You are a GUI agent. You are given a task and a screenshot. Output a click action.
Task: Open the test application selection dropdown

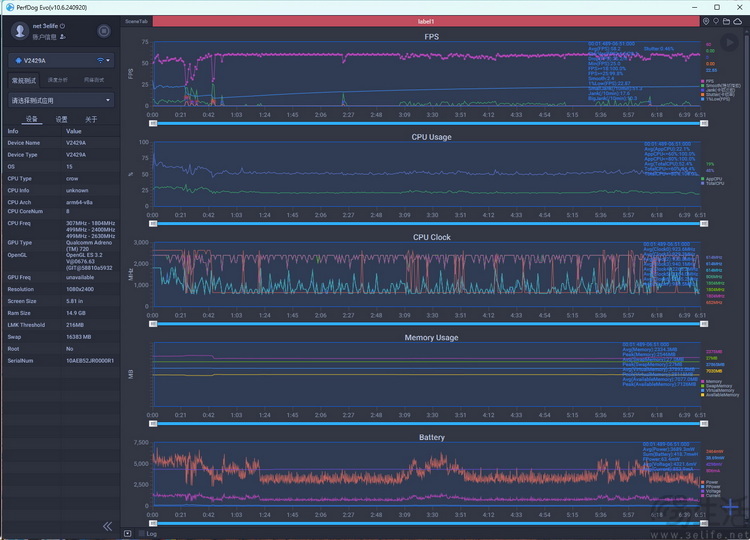click(61, 100)
